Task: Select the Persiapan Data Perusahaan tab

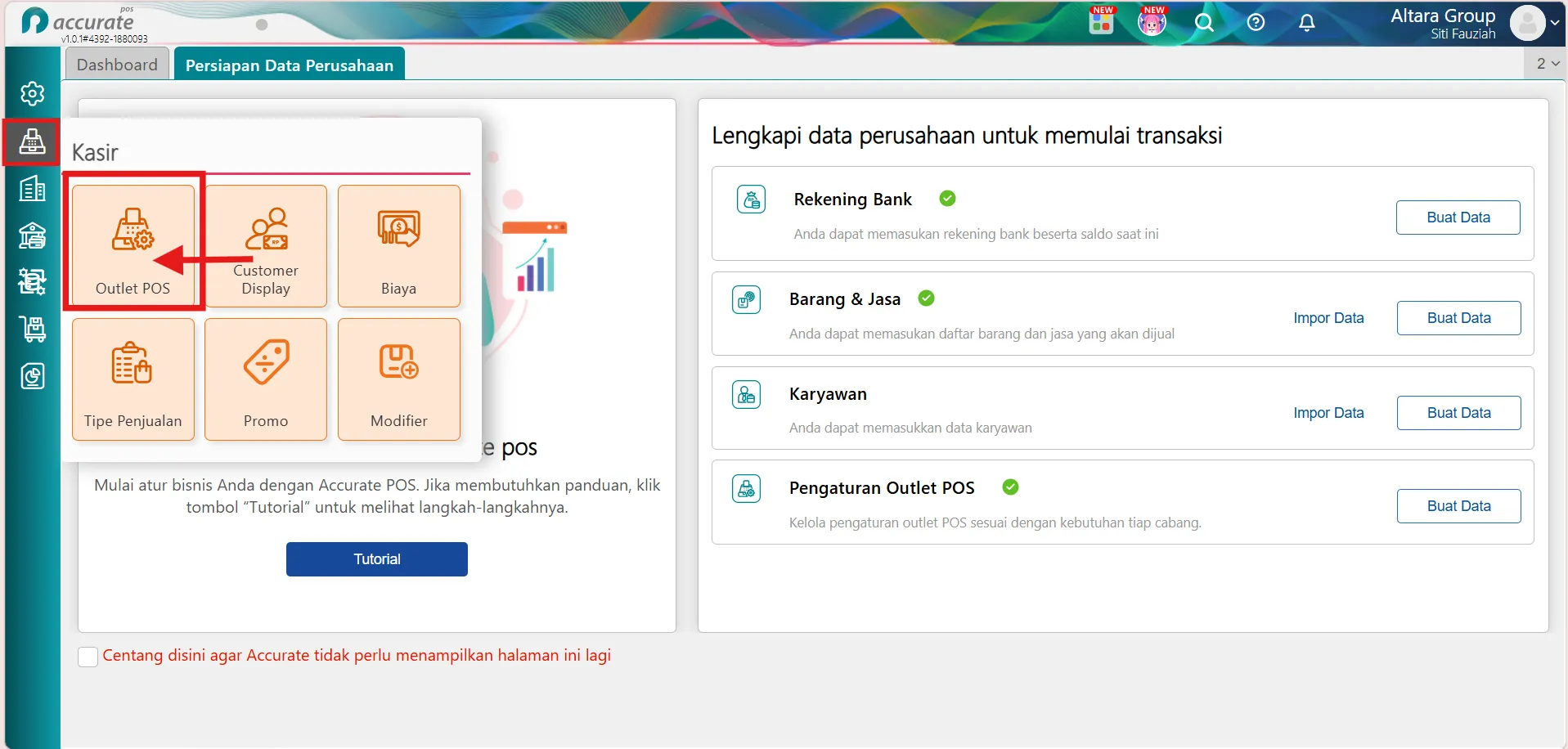Action: [290, 65]
